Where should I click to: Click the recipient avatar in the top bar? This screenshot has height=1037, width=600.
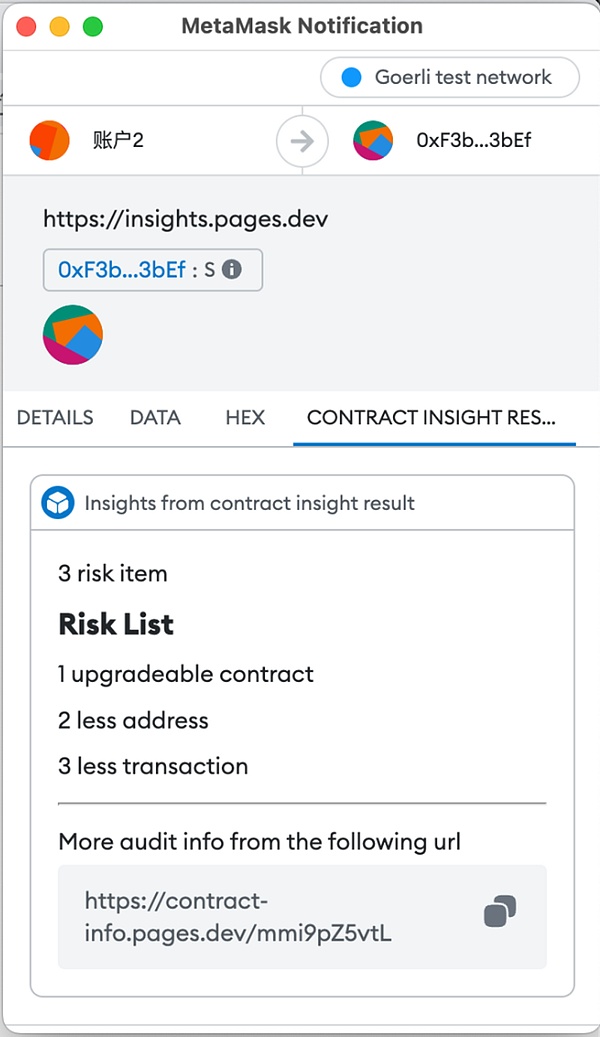tap(373, 140)
